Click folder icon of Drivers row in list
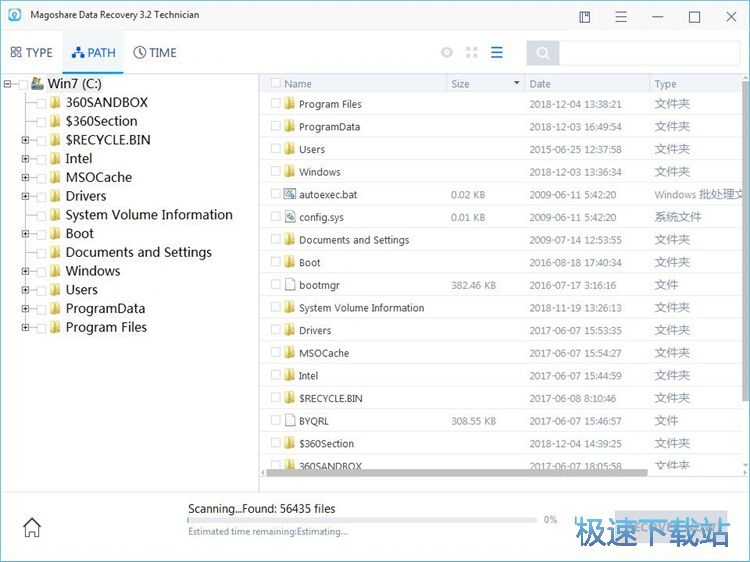750x562 pixels. click(x=289, y=330)
